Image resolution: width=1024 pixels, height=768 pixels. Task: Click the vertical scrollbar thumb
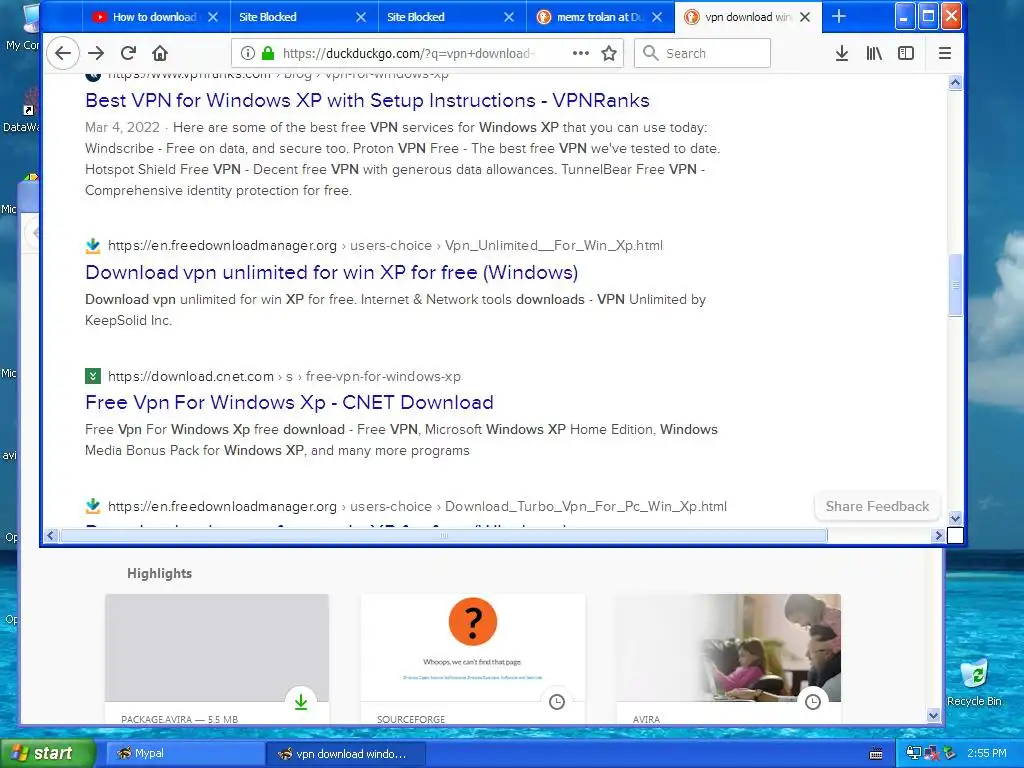coord(955,285)
